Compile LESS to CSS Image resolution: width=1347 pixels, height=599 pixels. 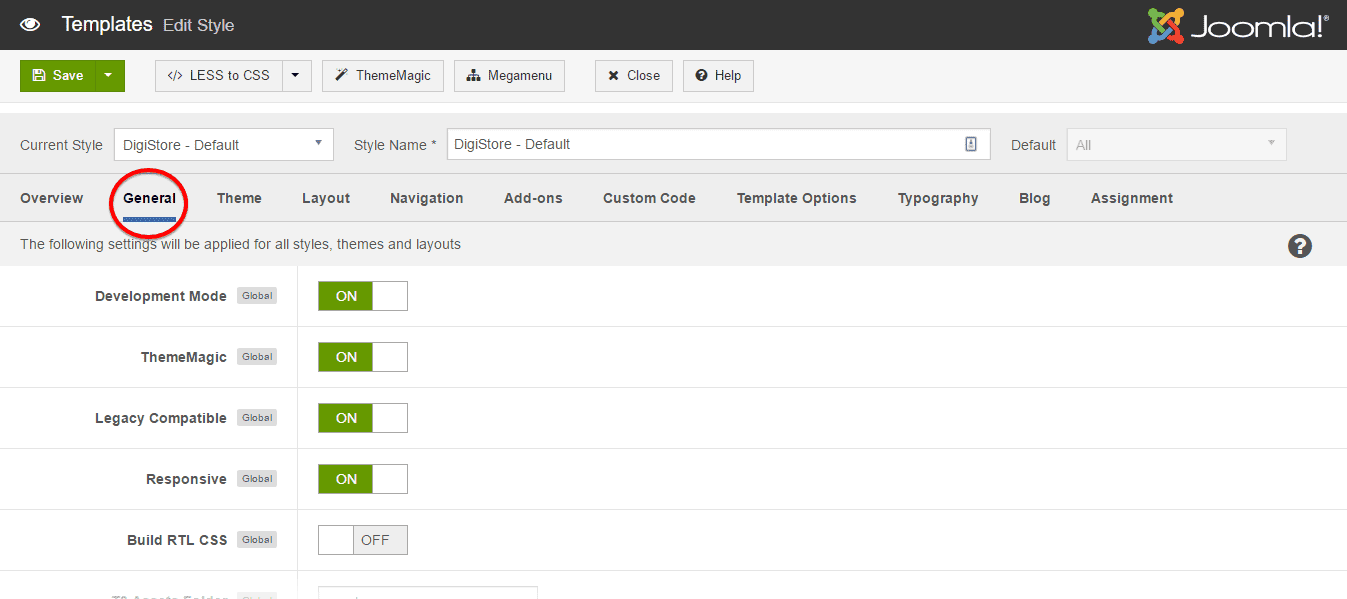pyautogui.click(x=219, y=76)
